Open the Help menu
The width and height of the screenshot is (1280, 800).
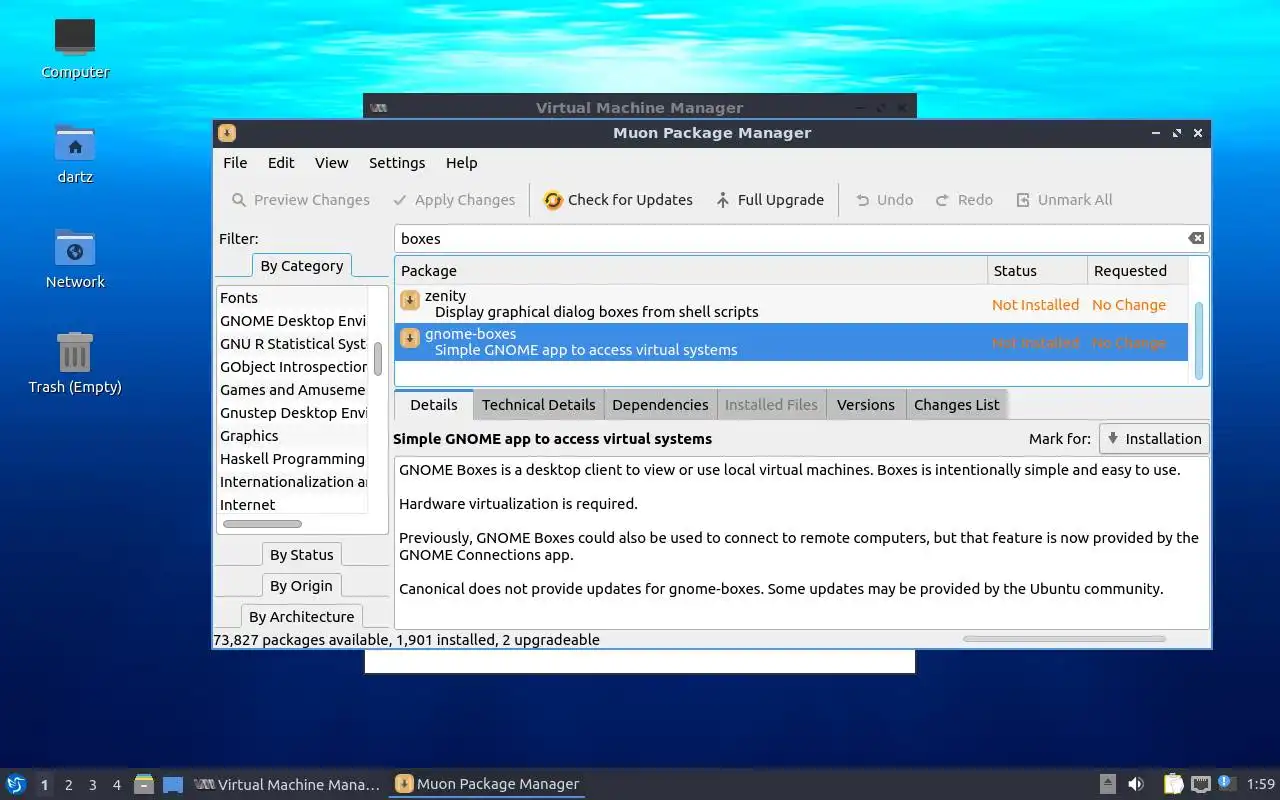point(461,163)
